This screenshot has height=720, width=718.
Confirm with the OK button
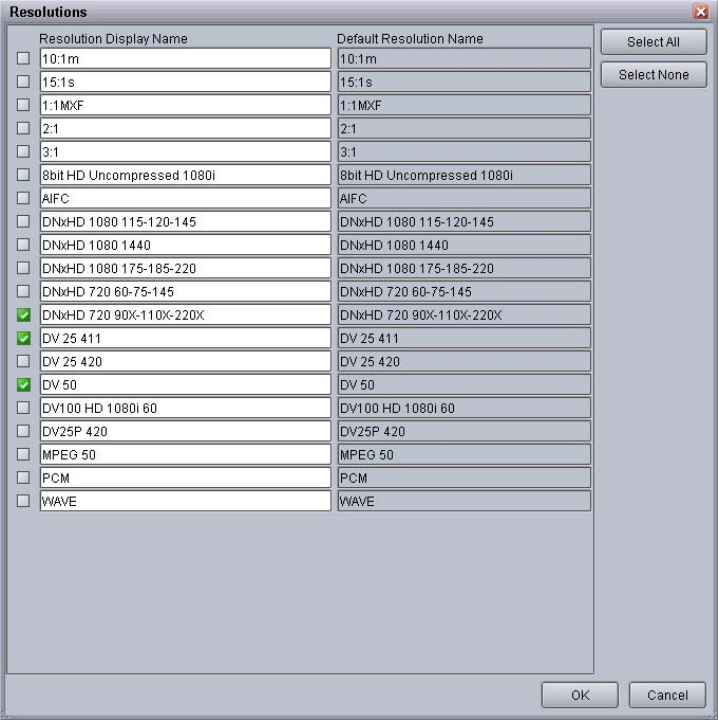click(x=580, y=695)
